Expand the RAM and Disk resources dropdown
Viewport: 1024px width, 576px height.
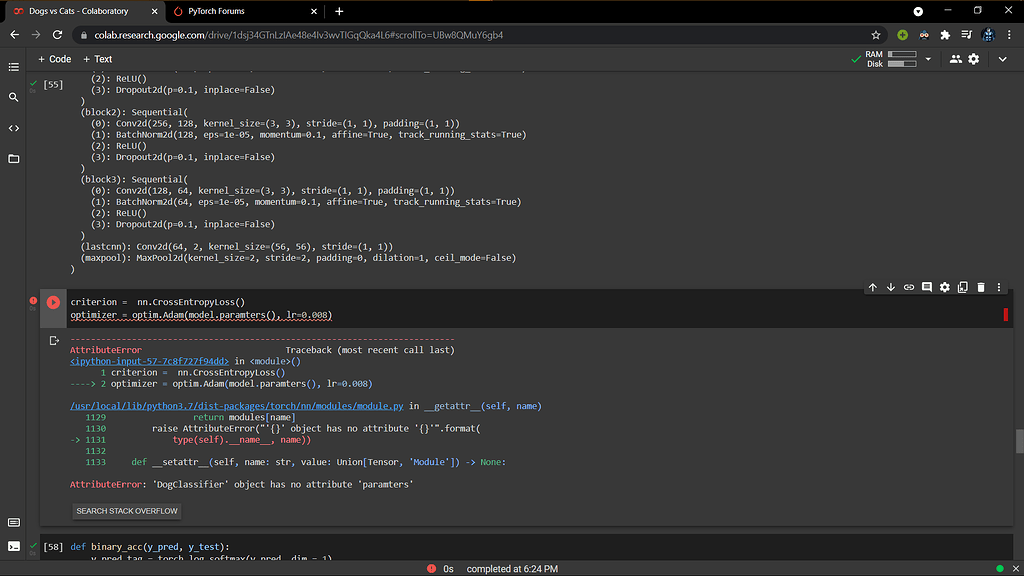coord(928,59)
